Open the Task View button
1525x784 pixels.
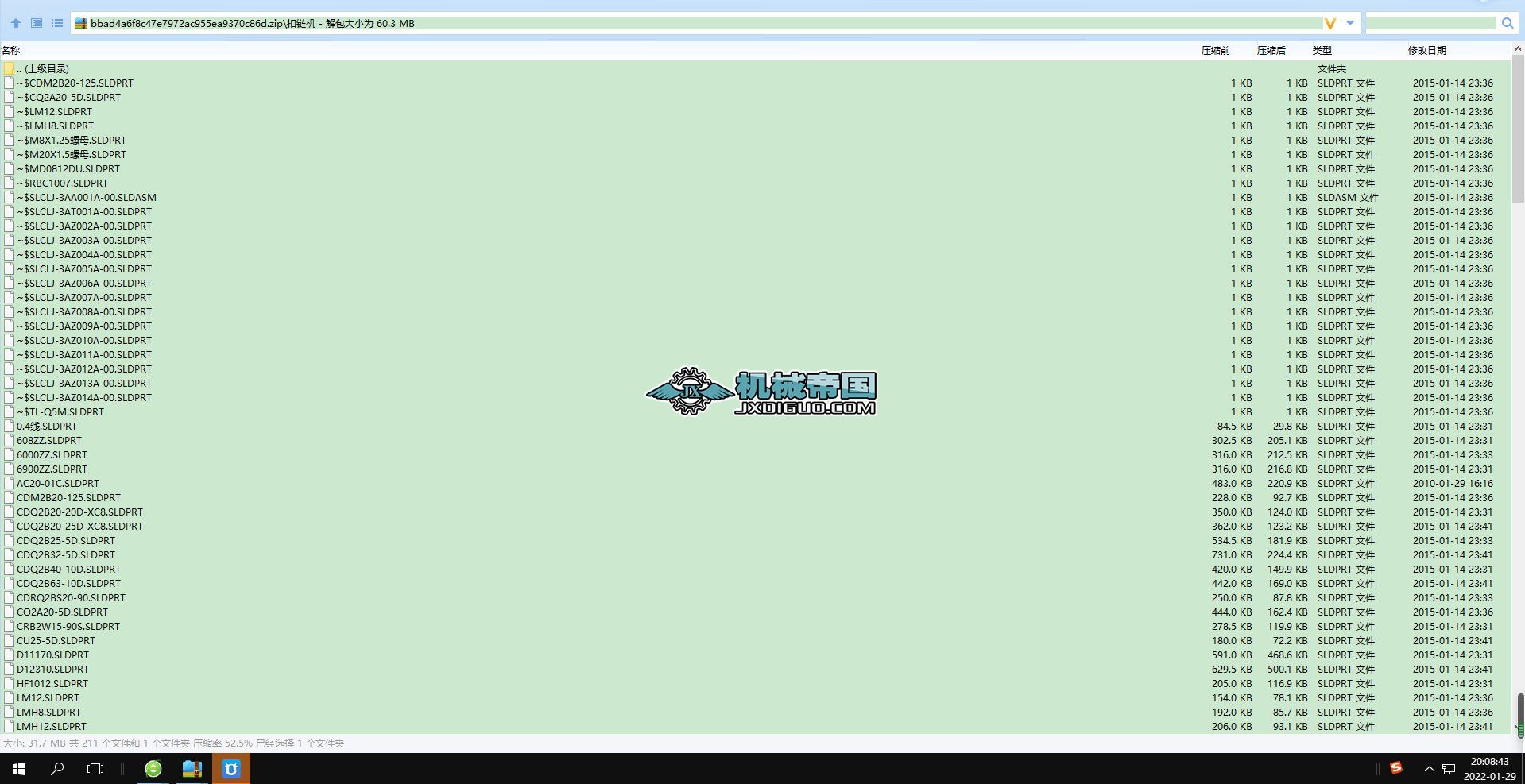point(95,769)
